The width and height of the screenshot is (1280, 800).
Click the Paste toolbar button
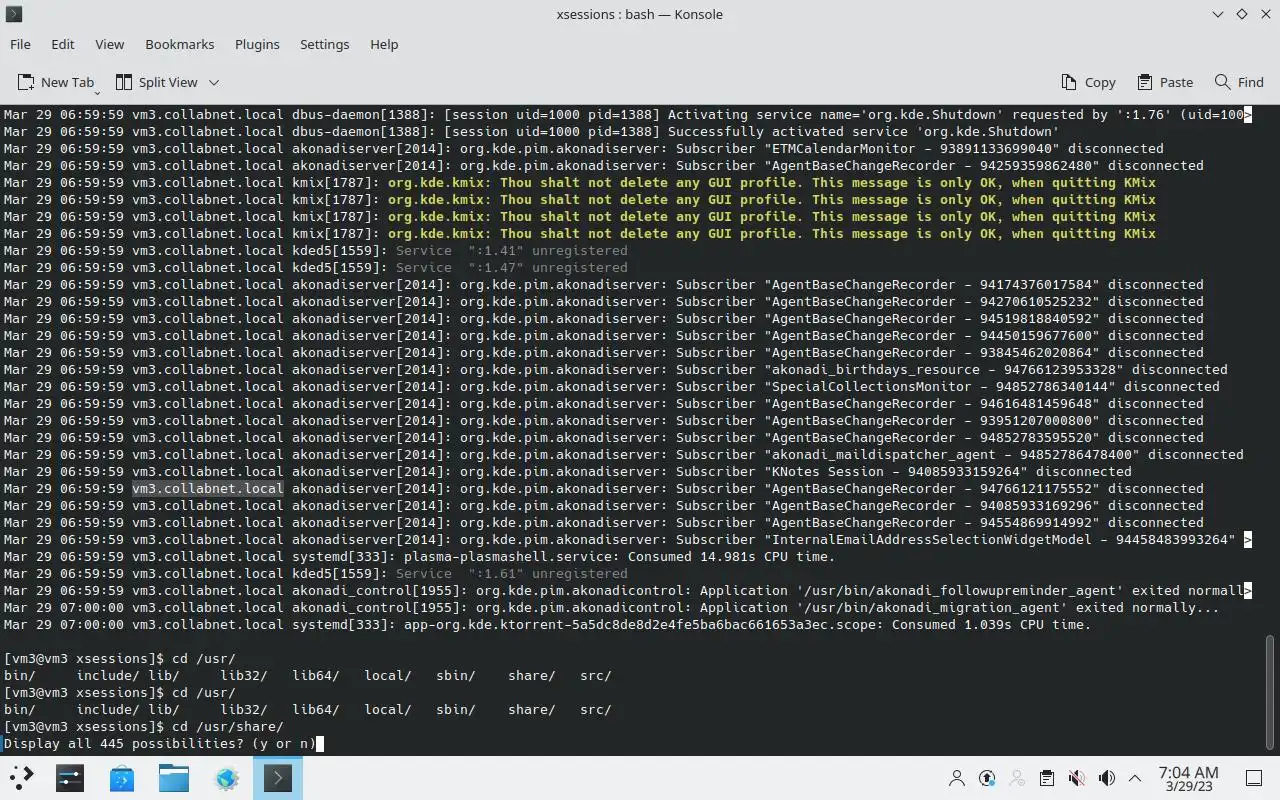(1165, 82)
